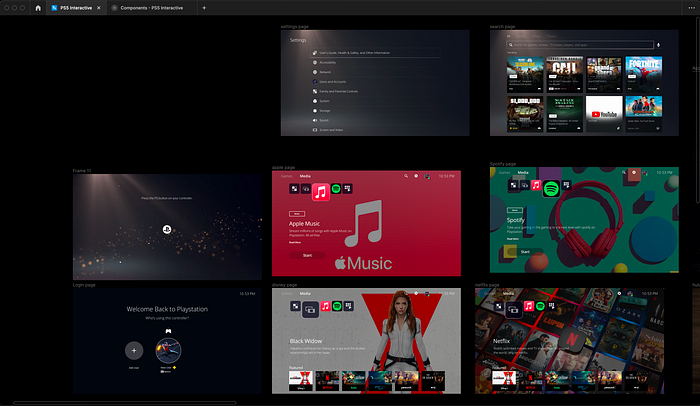Click the Spotify icon on disney page
The height and width of the screenshot is (406, 700).
click(x=337, y=306)
